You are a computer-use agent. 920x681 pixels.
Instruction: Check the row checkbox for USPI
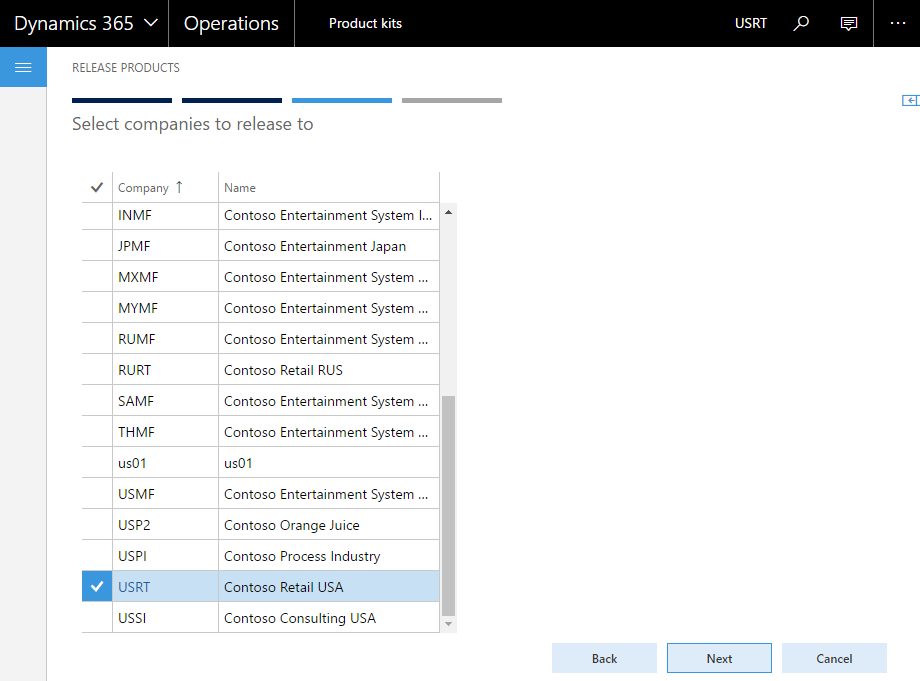pyautogui.click(x=97, y=556)
